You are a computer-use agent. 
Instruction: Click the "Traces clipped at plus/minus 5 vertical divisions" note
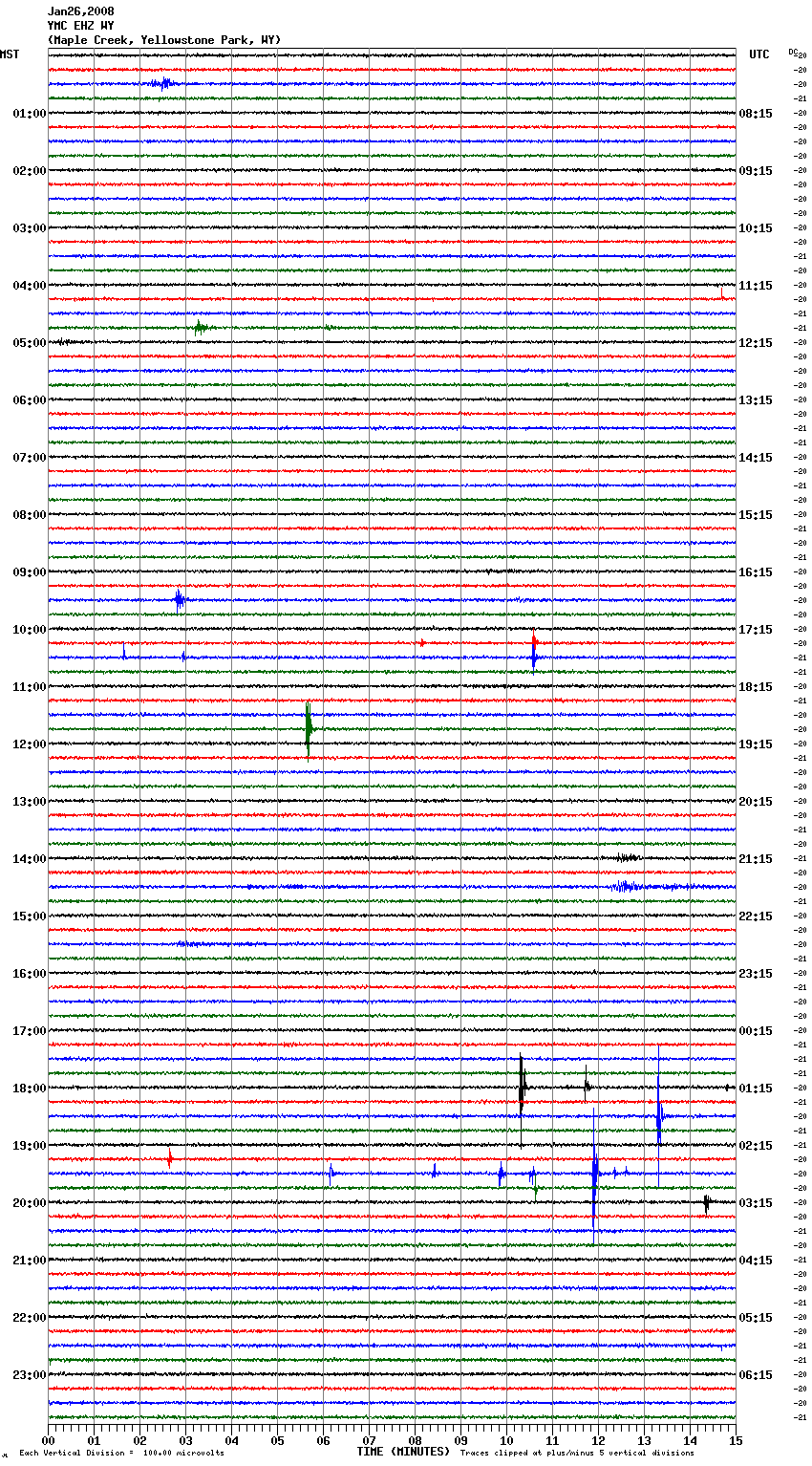pyautogui.click(x=577, y=1453)
